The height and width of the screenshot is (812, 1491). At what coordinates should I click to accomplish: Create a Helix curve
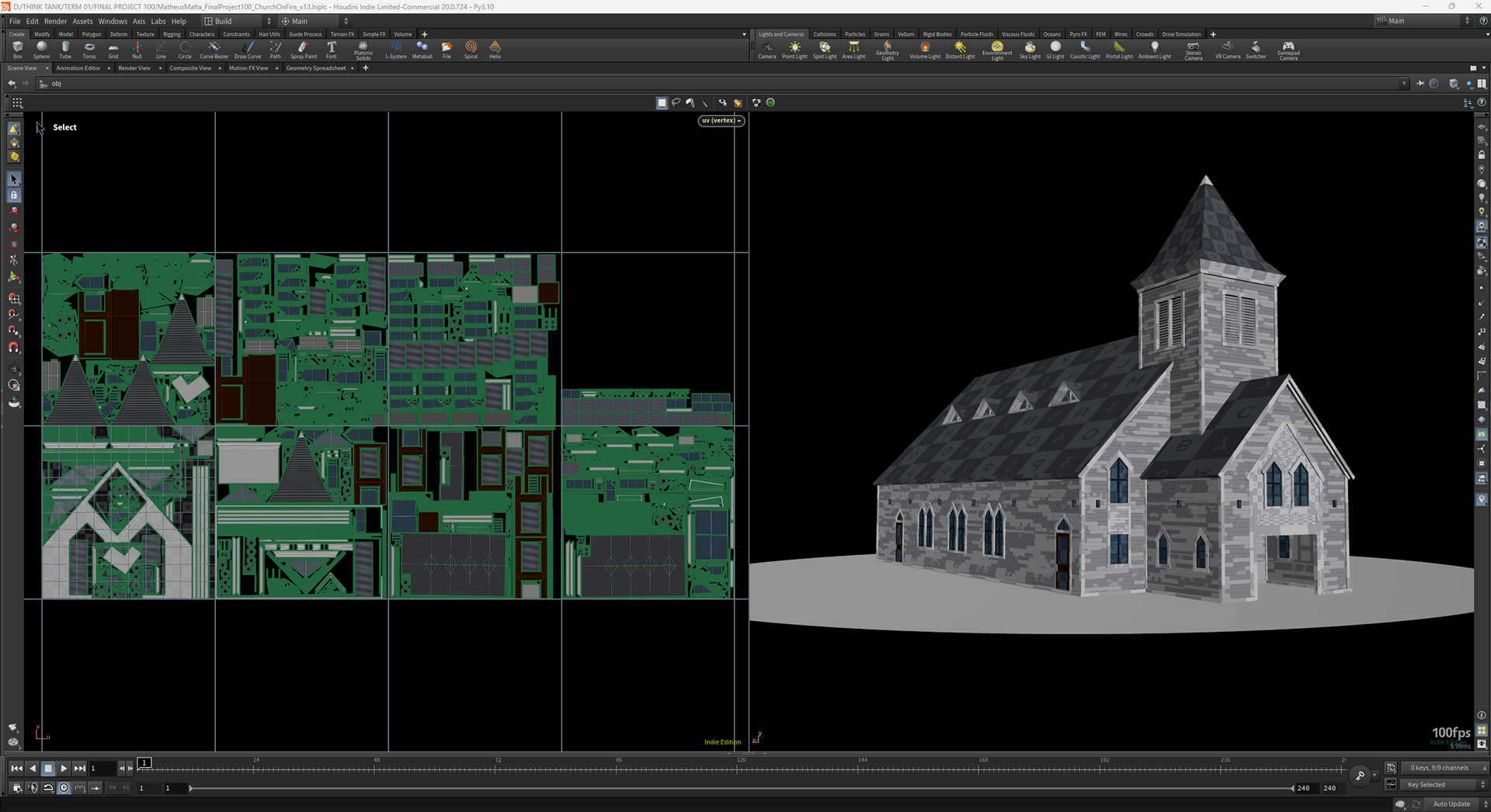495,50
